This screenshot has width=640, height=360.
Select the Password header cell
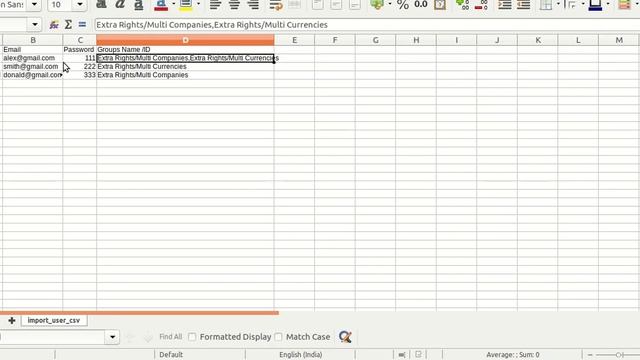click(x=80, y=49)
